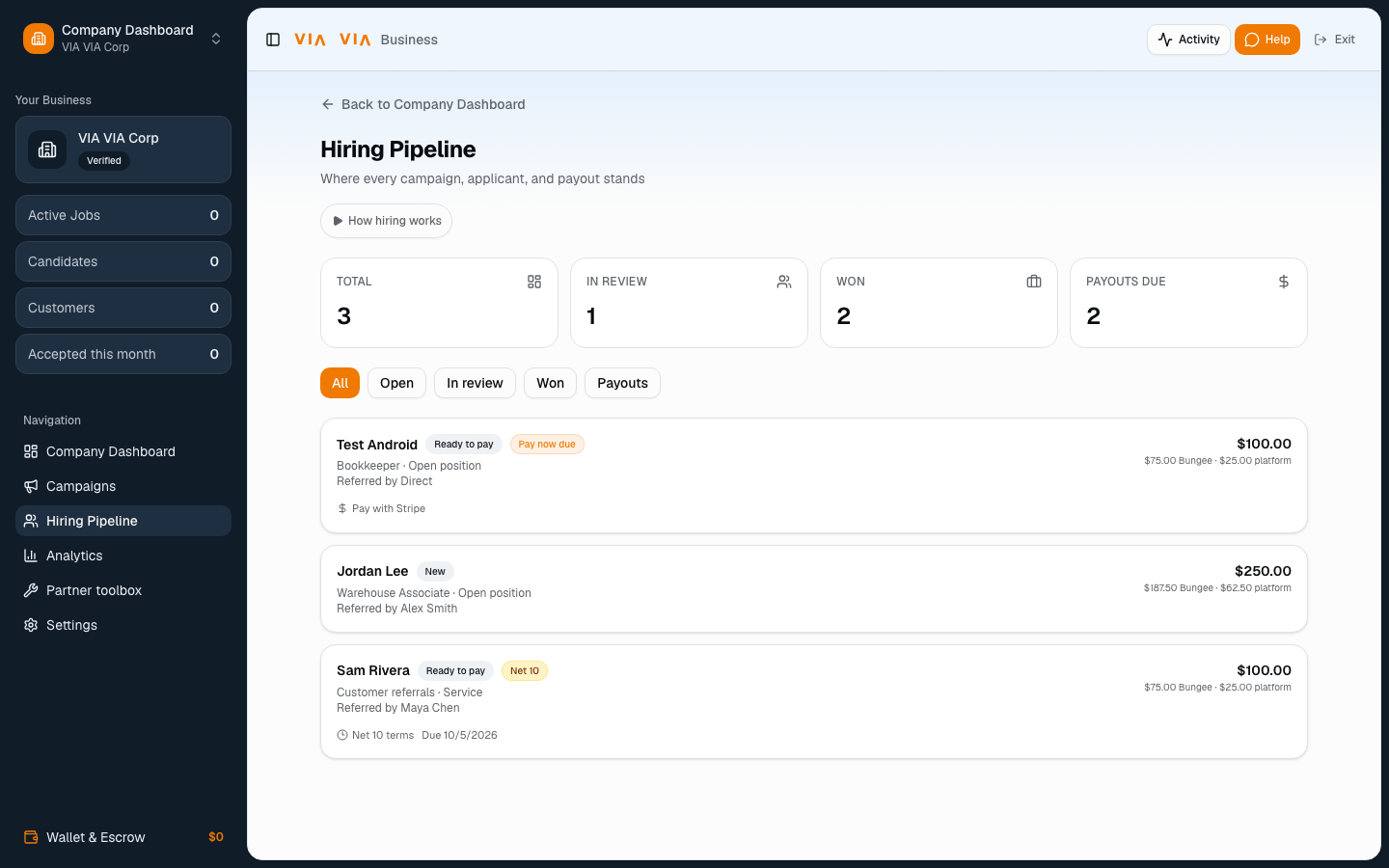
Task: Open Company Dashboard in navigation
Action: tap(123, 451)
